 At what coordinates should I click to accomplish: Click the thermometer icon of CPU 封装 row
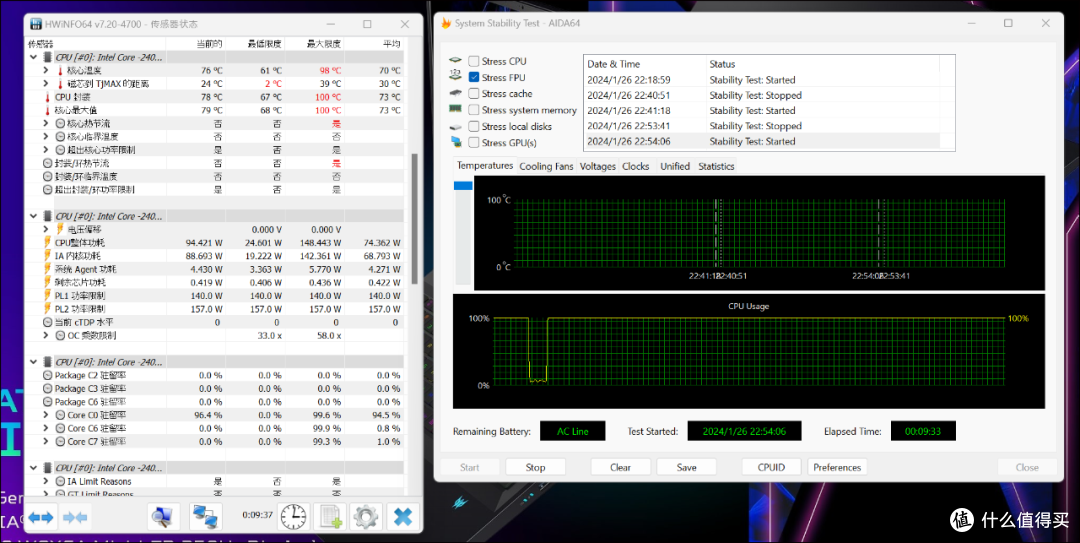[48, 97]
